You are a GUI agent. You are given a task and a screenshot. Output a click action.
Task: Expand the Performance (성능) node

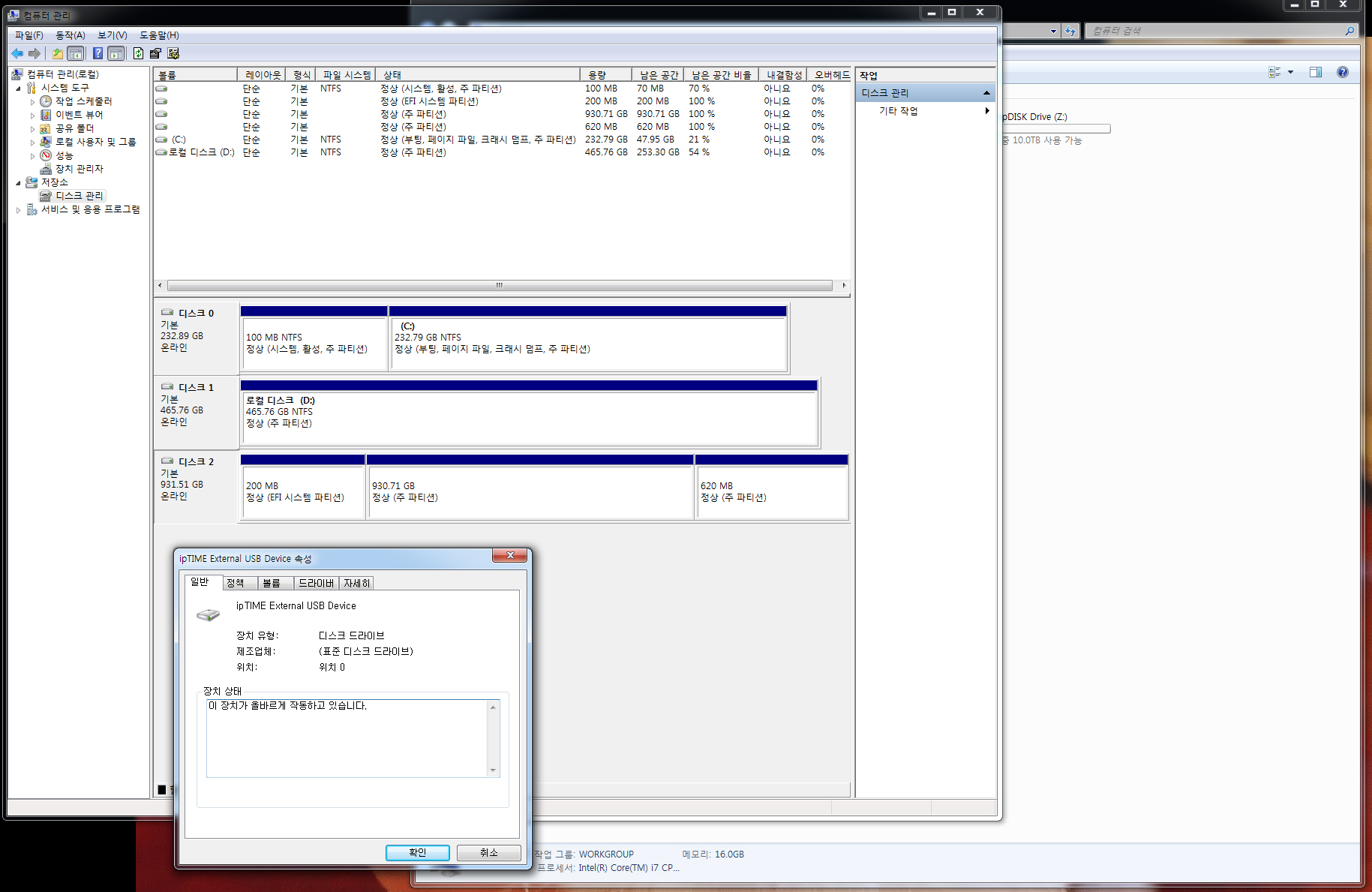coord(32,156)
